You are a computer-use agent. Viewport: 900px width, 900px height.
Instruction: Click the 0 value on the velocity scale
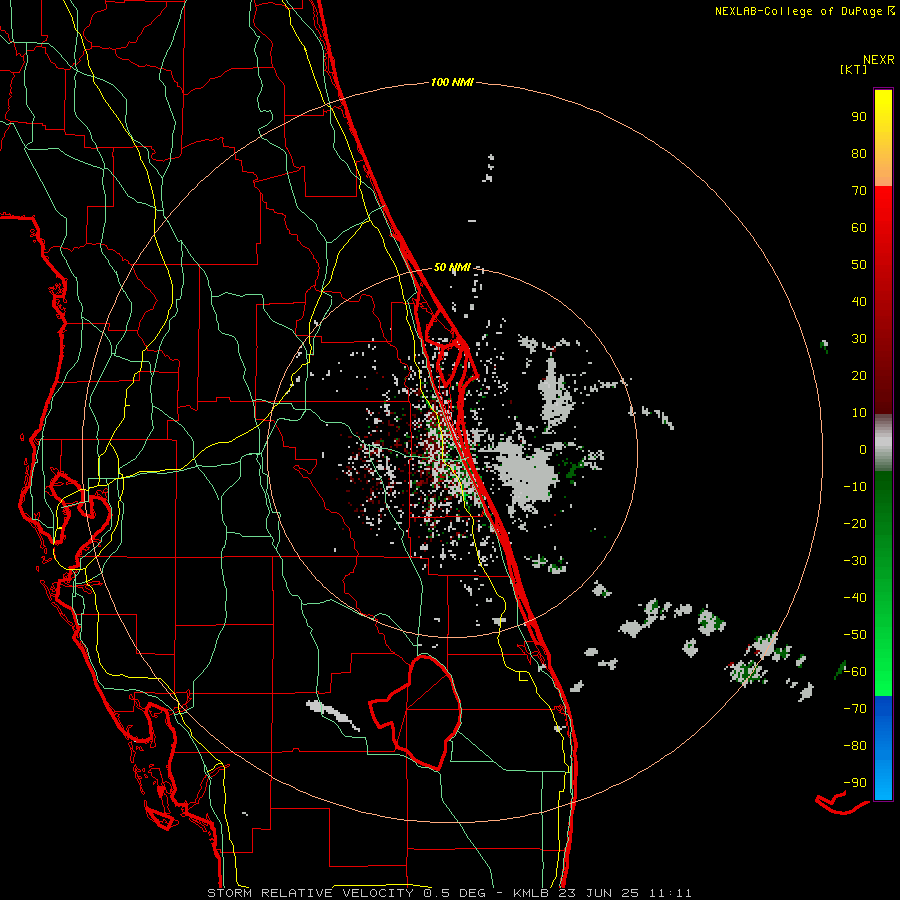click(863, 449)
